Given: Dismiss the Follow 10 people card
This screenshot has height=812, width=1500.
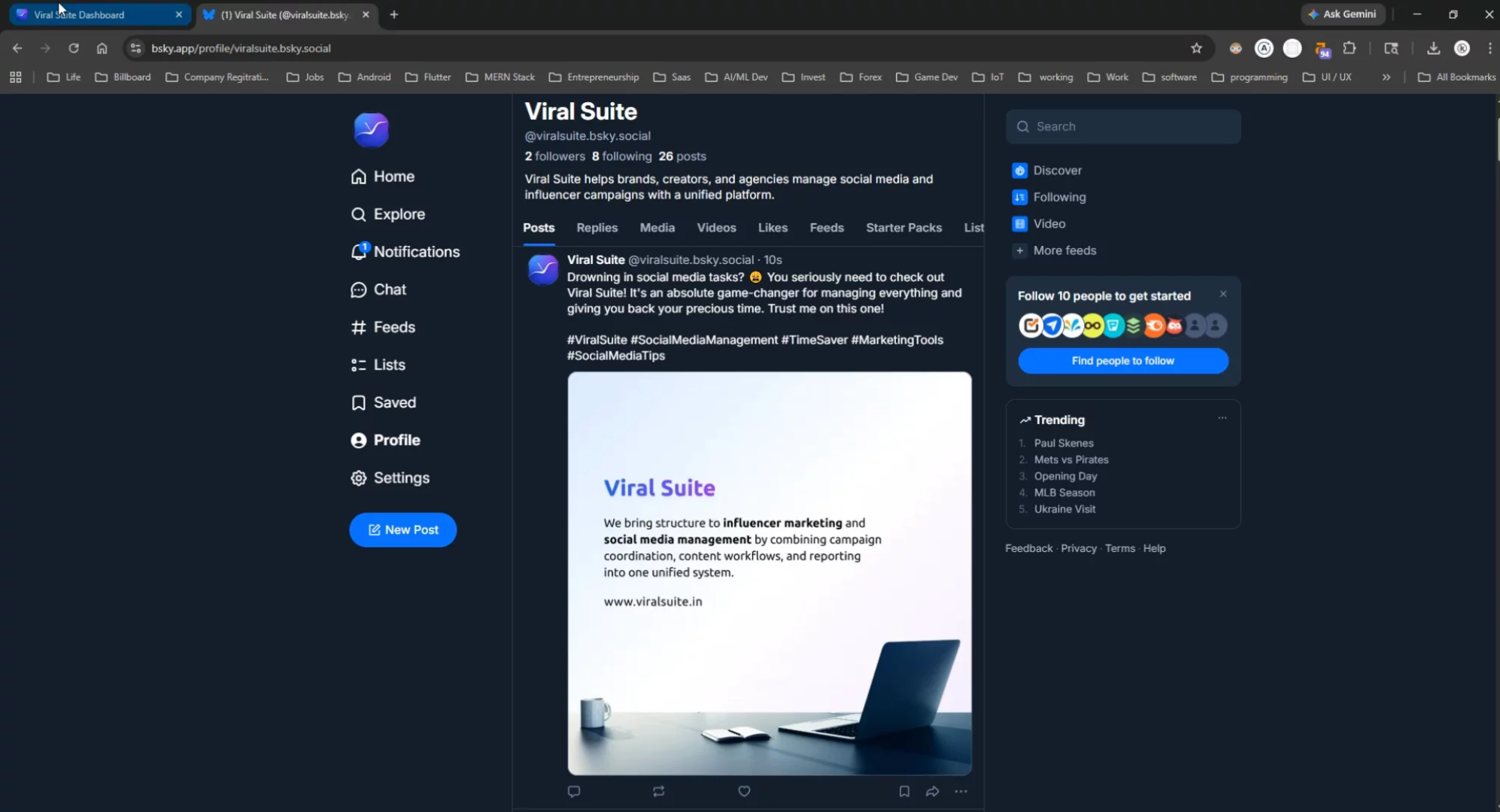Looking at the screenshot, I should point(1223,294).
